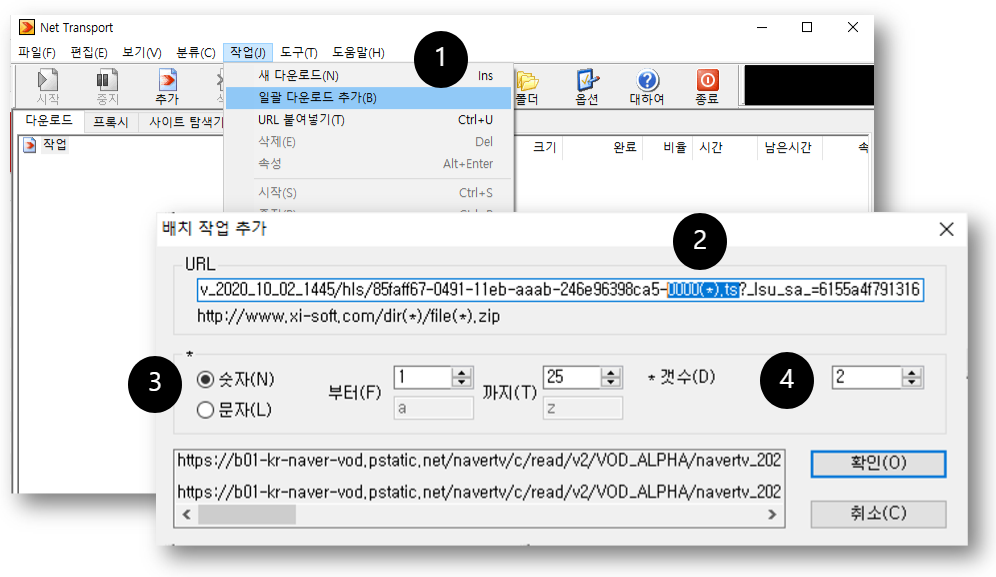Click the 완료 column header
996x577 pixels.
624,147
